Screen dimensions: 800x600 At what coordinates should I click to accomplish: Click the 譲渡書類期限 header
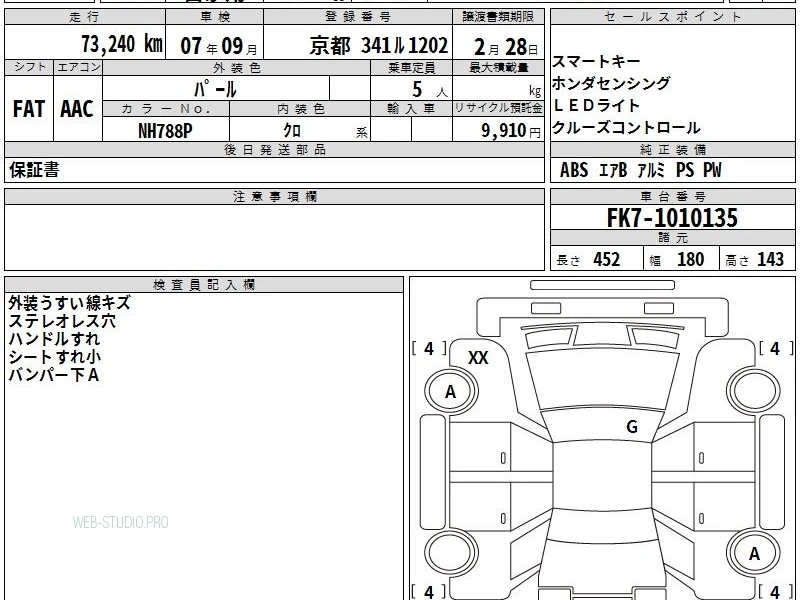[x=498, y=17]
